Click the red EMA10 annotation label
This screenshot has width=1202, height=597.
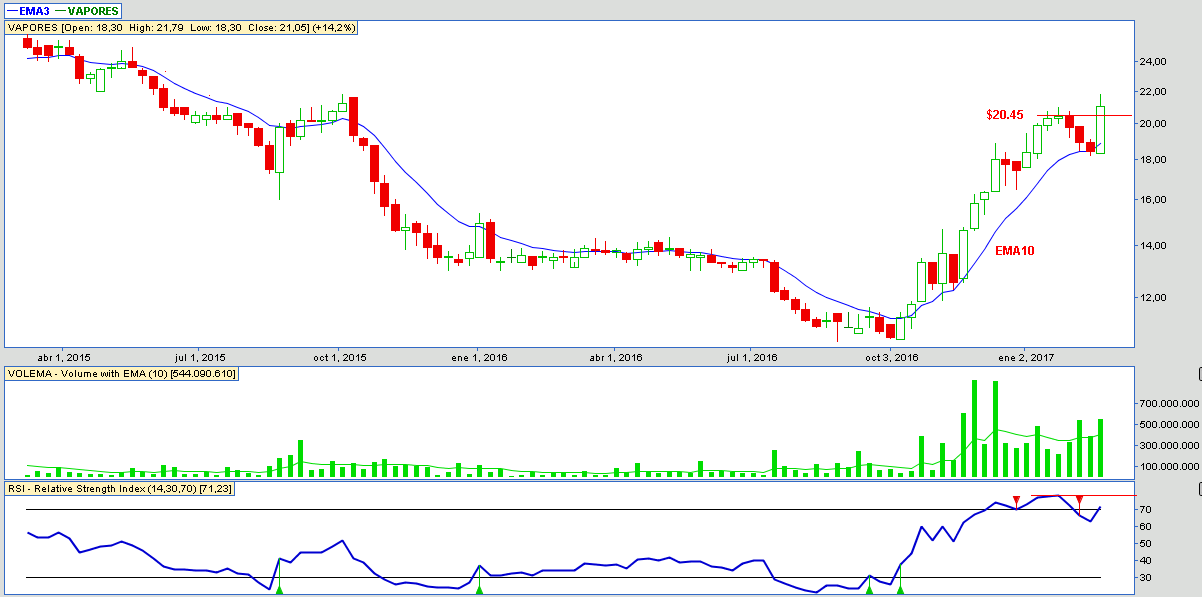click(1014, 251)
